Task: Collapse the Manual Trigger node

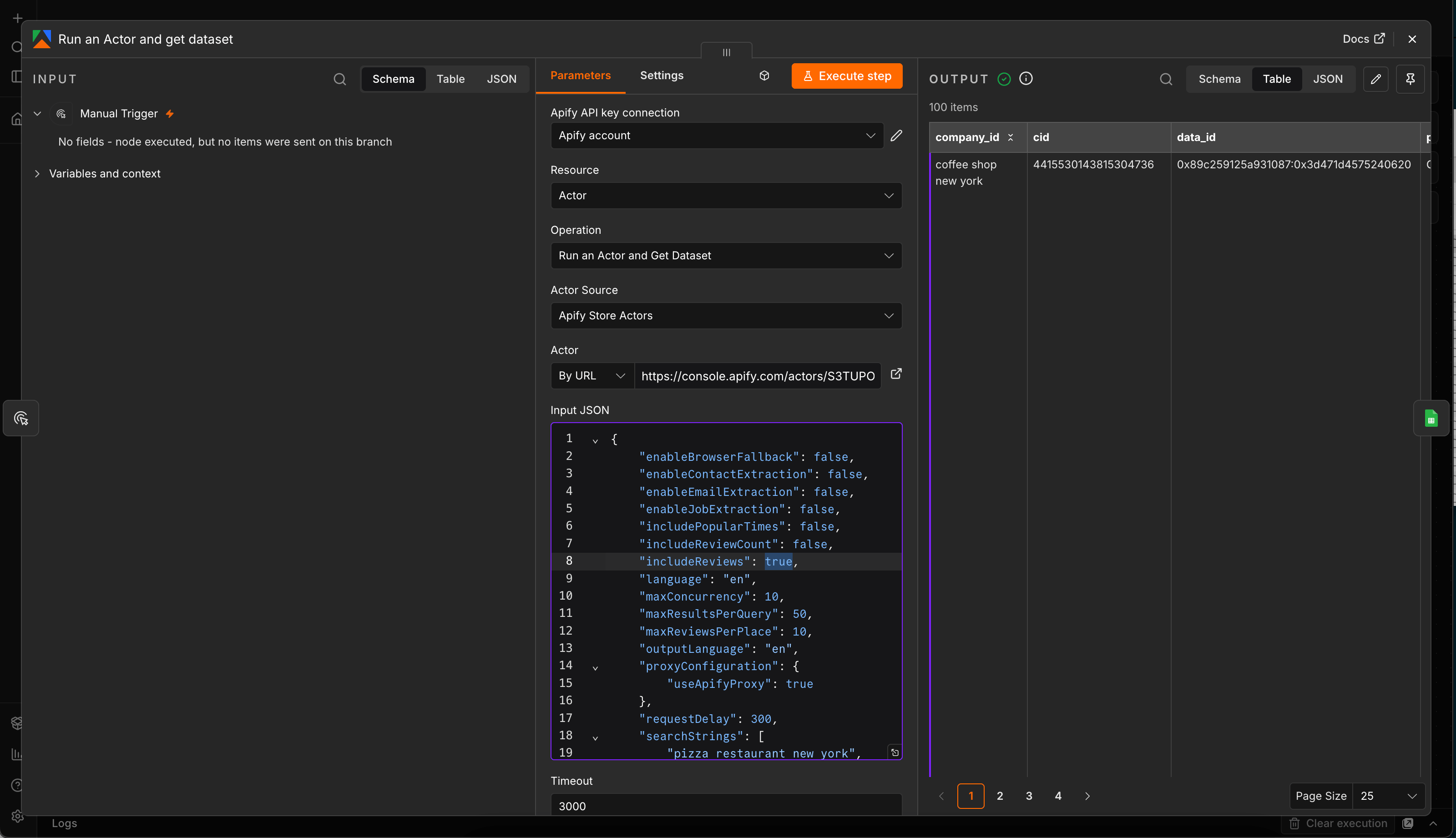Action: pos(37,113)
